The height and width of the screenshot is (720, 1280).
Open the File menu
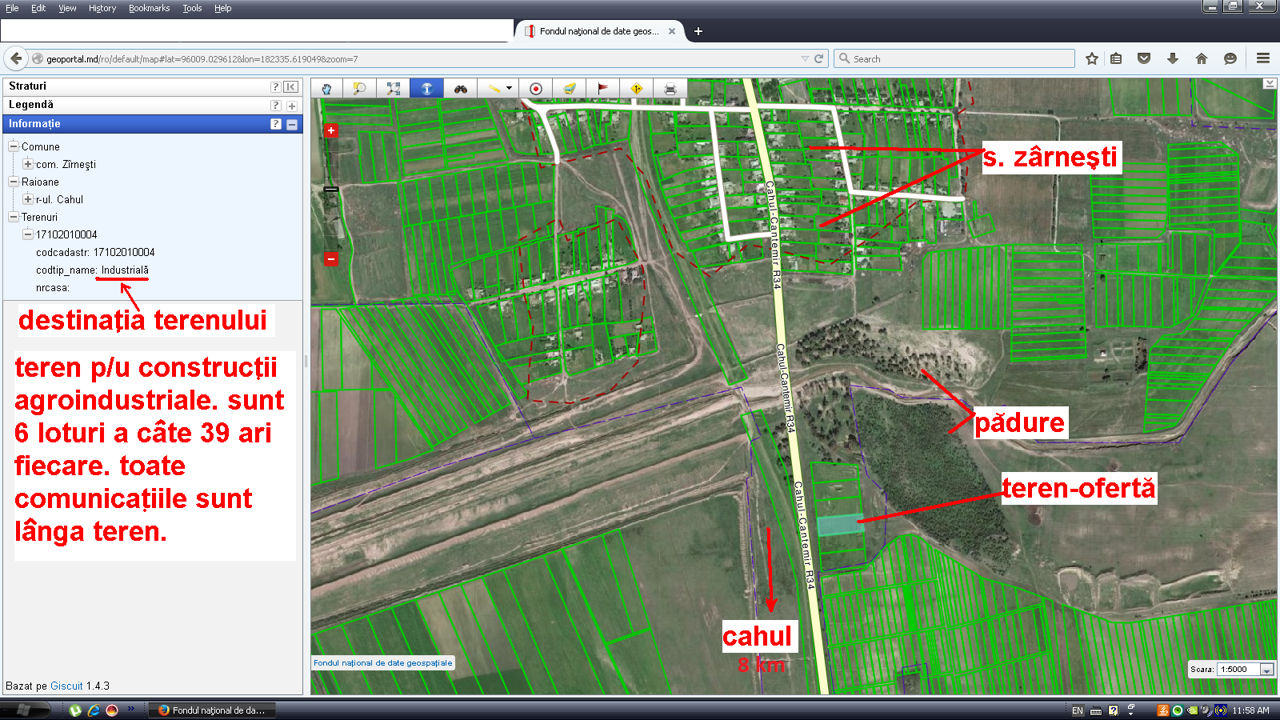click(x=12, y=8)
